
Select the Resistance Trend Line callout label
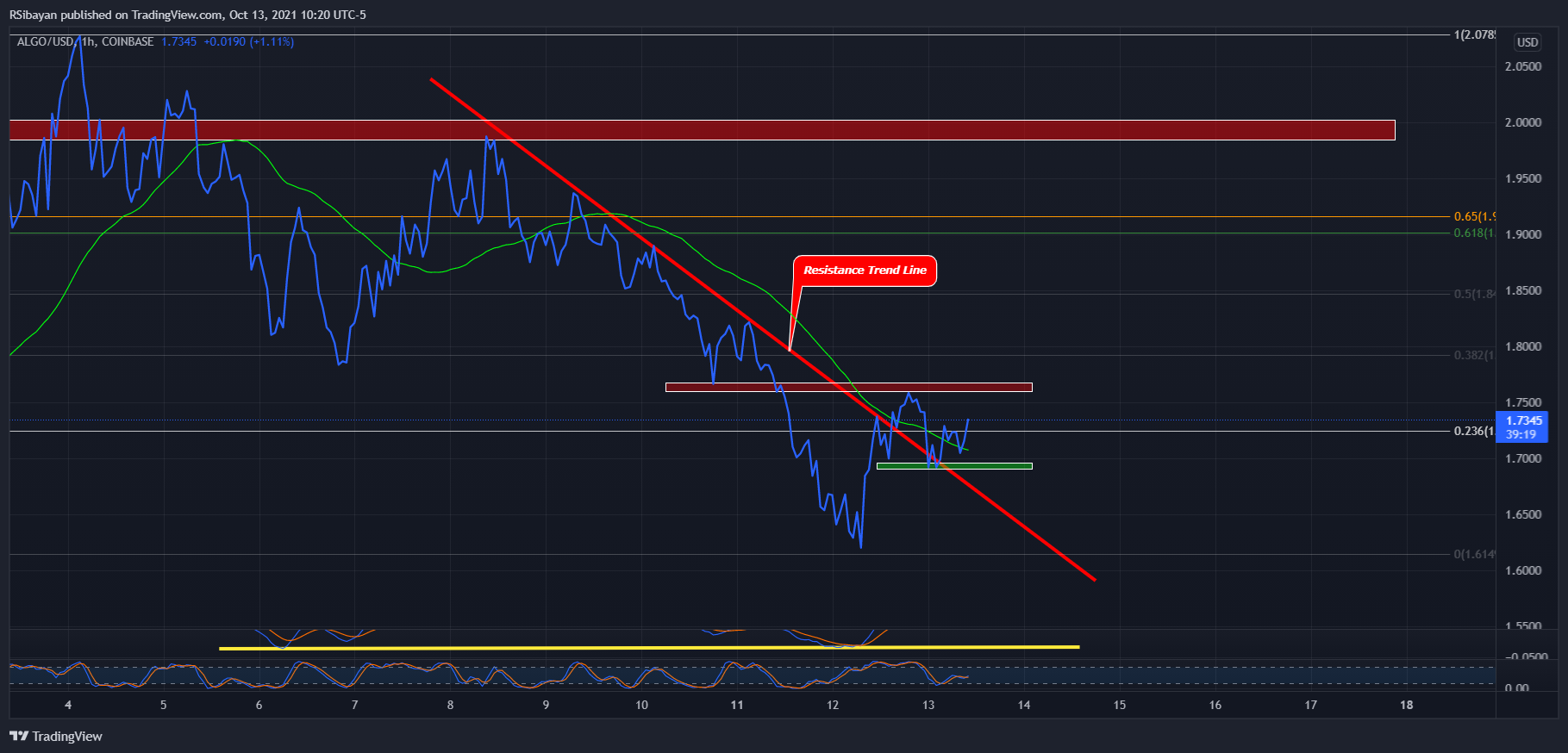865,271
